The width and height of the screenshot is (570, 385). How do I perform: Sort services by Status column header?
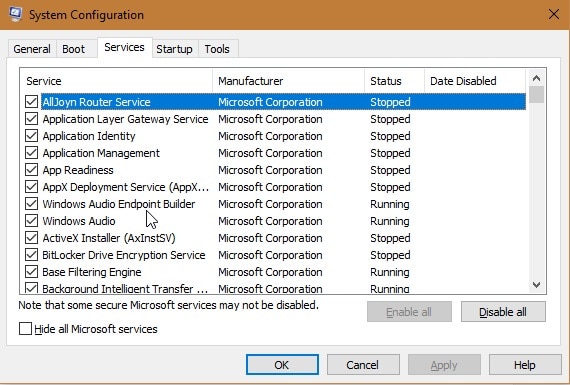pos(394,81)
